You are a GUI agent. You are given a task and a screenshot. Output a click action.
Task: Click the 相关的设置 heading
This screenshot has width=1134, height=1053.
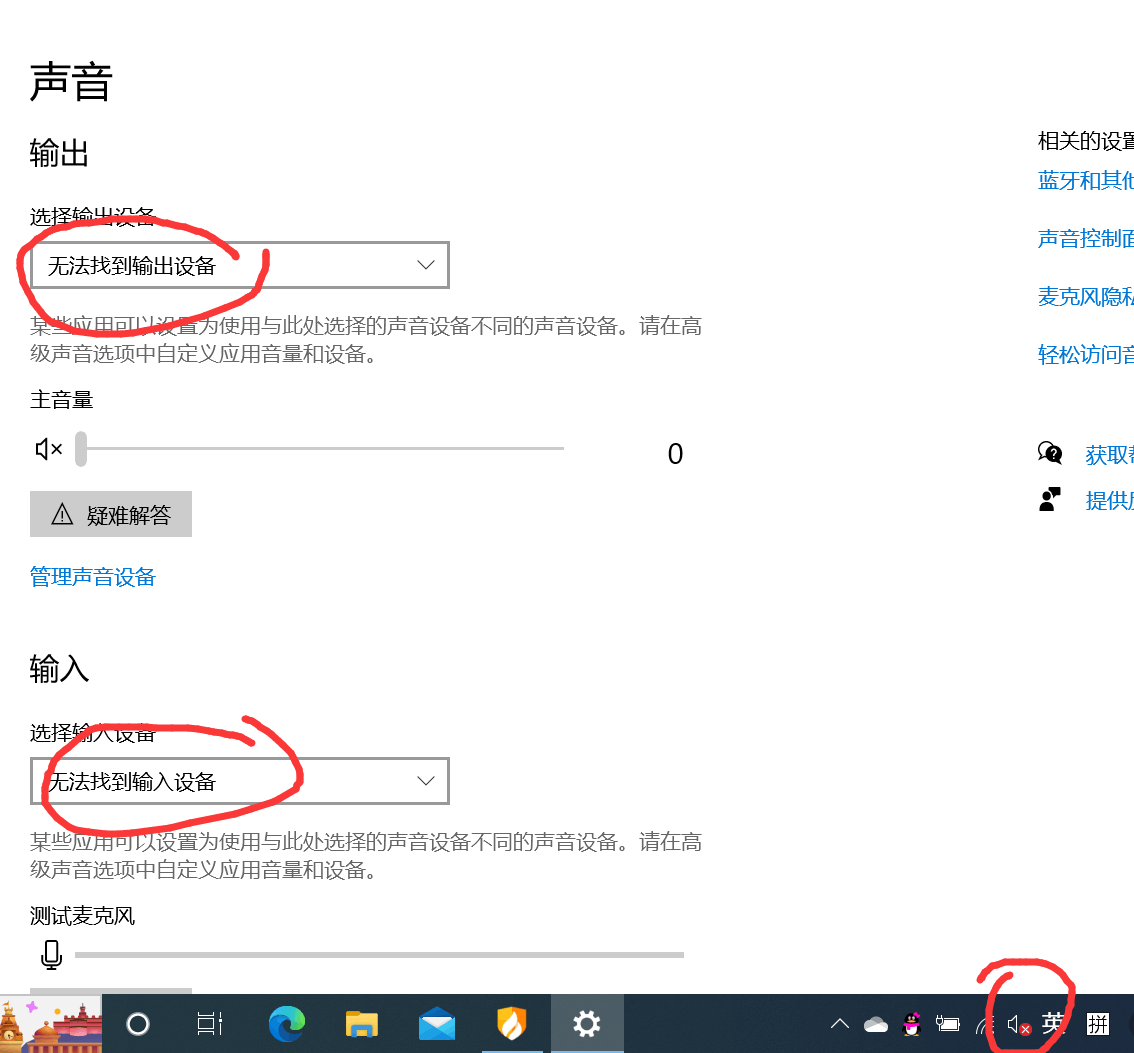tap(1086, 141)
